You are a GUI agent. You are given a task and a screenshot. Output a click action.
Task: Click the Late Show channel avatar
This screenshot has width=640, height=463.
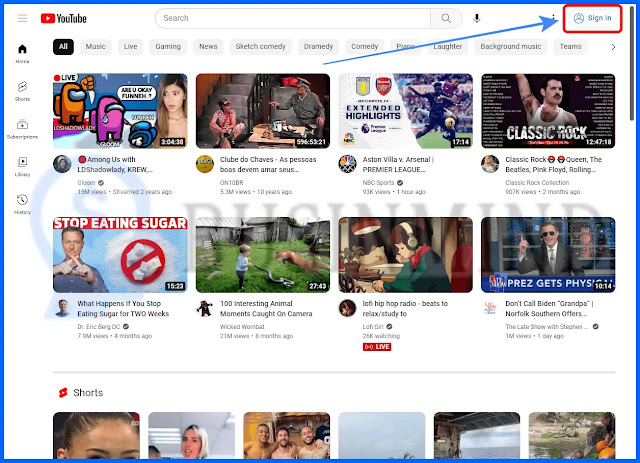tap(490, 308)
